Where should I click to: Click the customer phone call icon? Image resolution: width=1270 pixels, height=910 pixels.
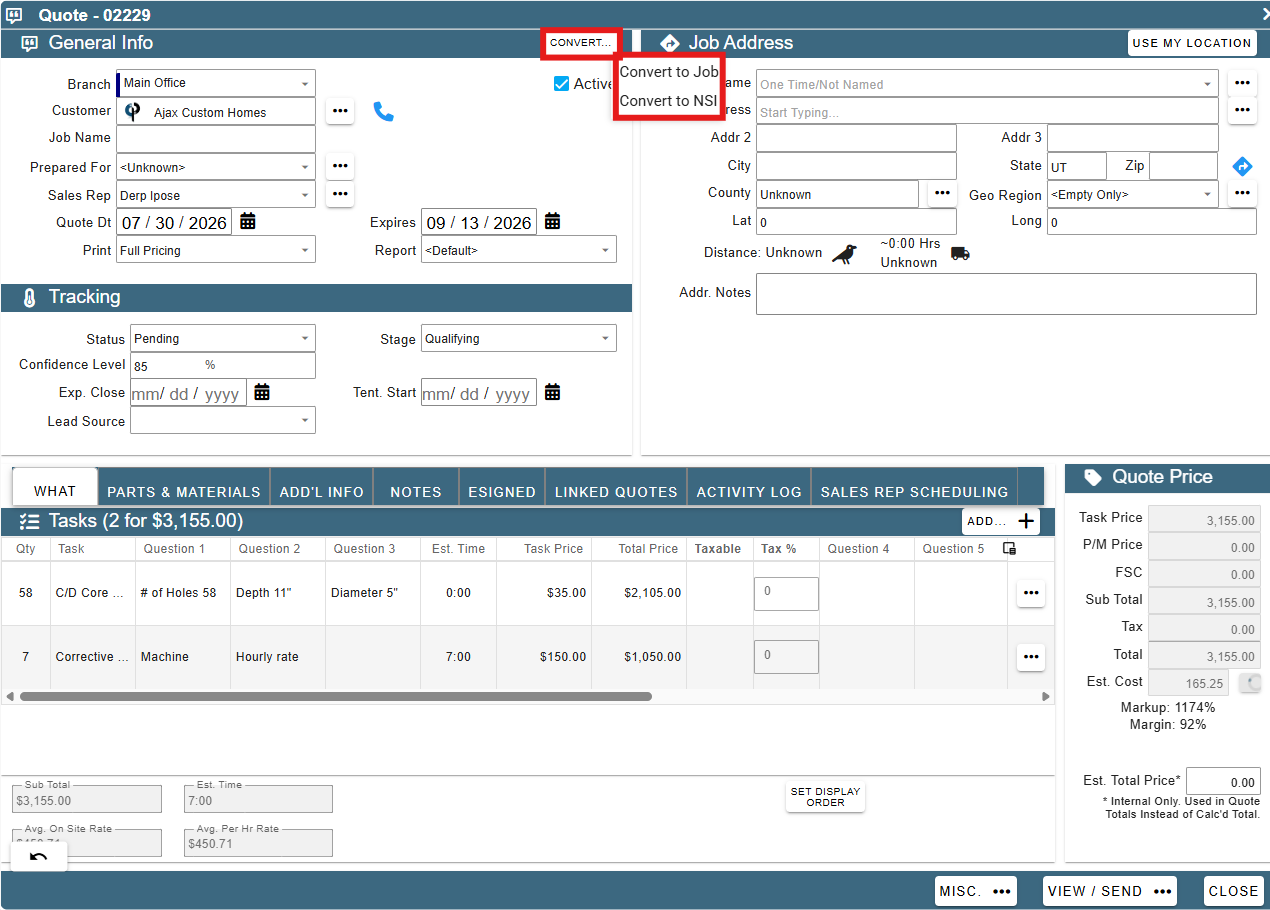(384, 111)
